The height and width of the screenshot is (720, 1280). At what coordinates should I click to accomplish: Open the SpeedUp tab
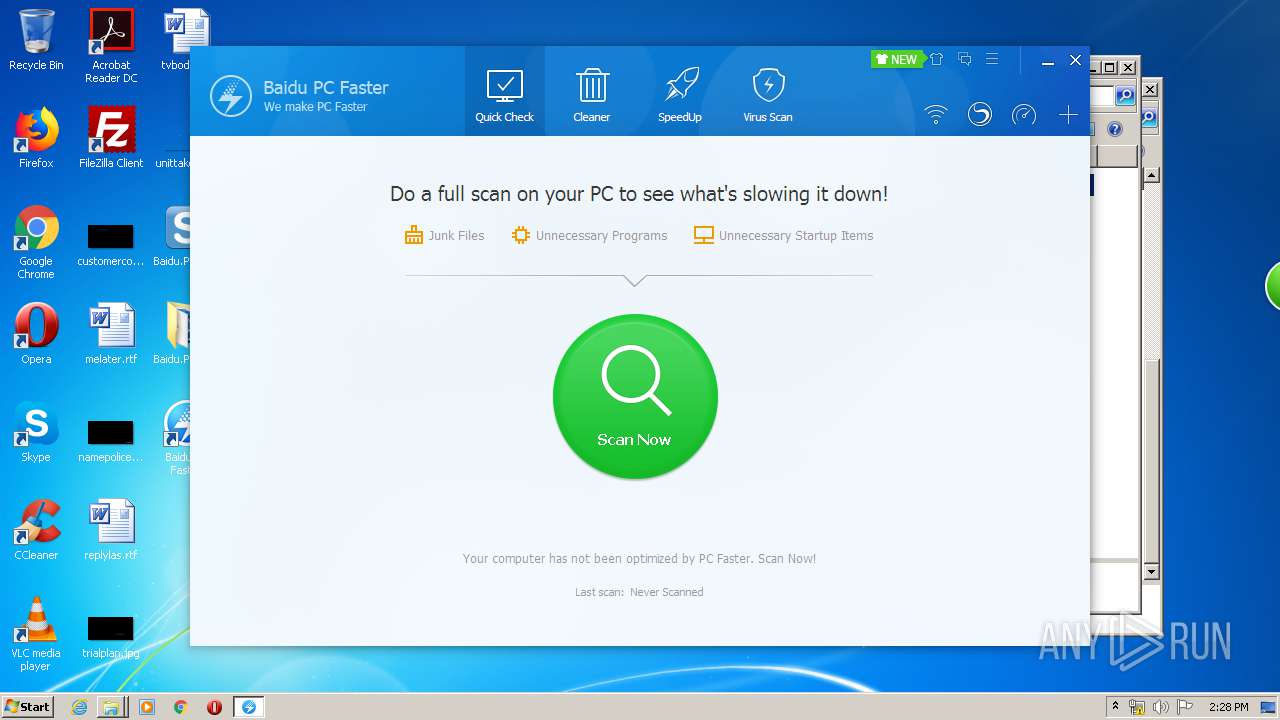680,96
